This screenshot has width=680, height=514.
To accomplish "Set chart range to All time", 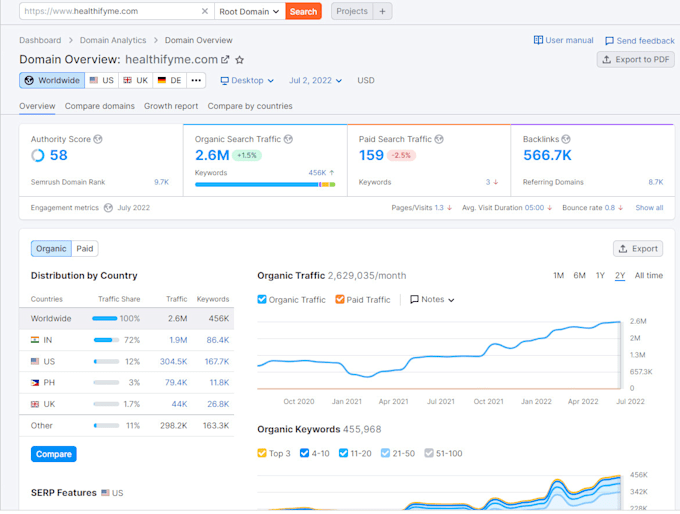I will pos(649,275).
